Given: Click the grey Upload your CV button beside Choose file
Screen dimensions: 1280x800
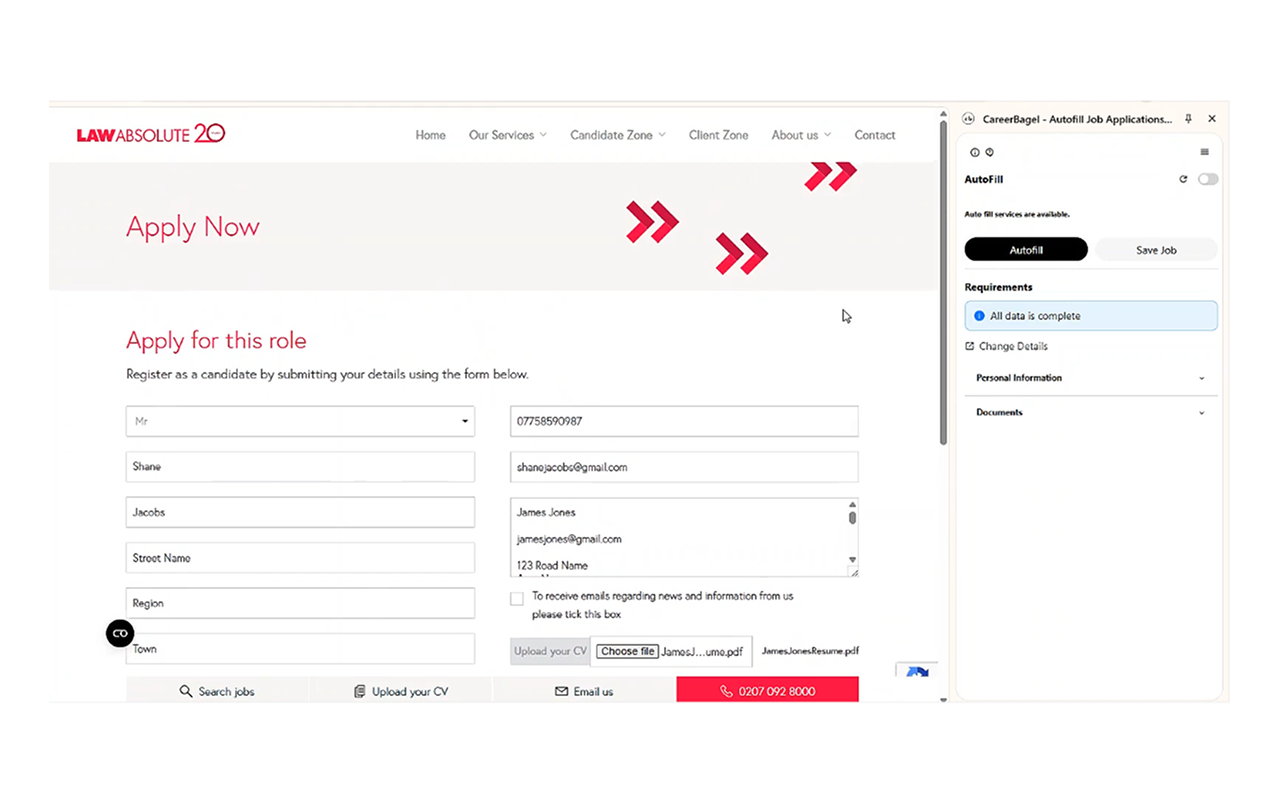Looking at the screenshot, I should point(550,651).
